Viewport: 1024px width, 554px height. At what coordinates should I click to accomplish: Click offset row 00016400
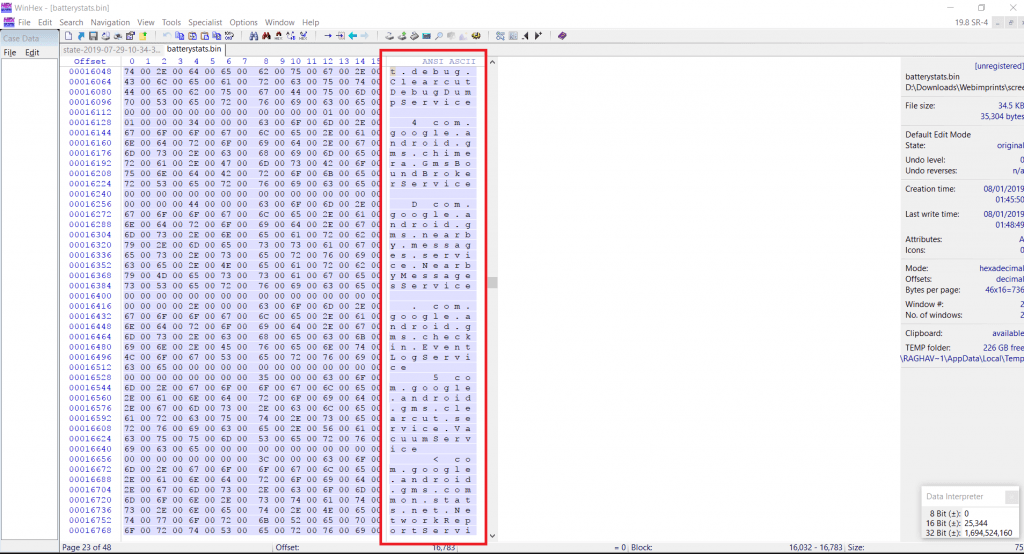click(x=90, y=296)
